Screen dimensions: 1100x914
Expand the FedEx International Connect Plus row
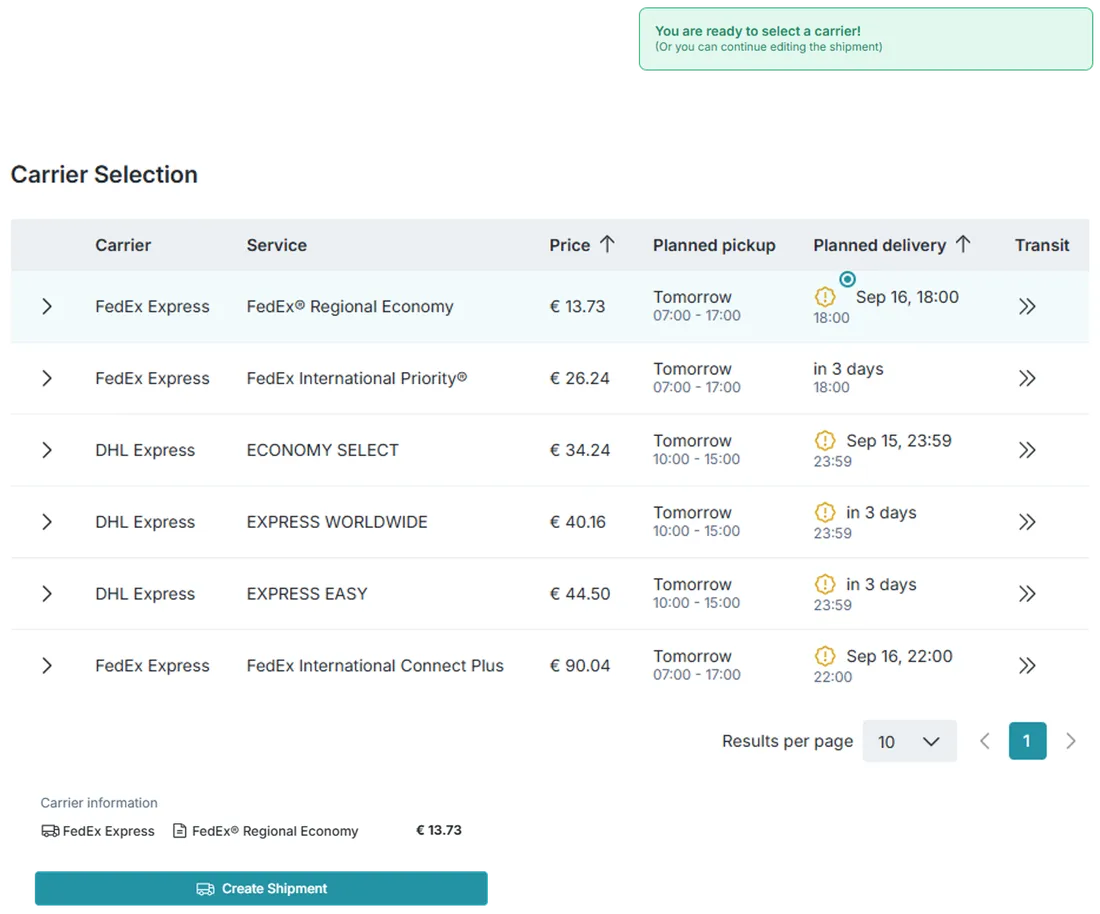47,666
